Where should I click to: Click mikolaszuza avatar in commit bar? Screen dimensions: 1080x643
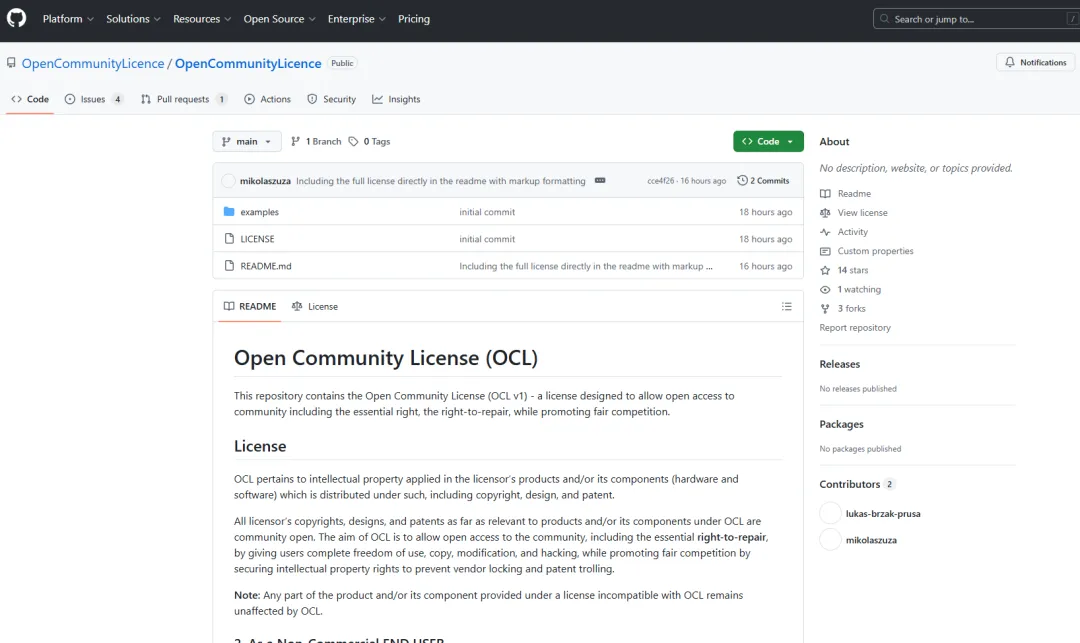click(x=229, y=181)
